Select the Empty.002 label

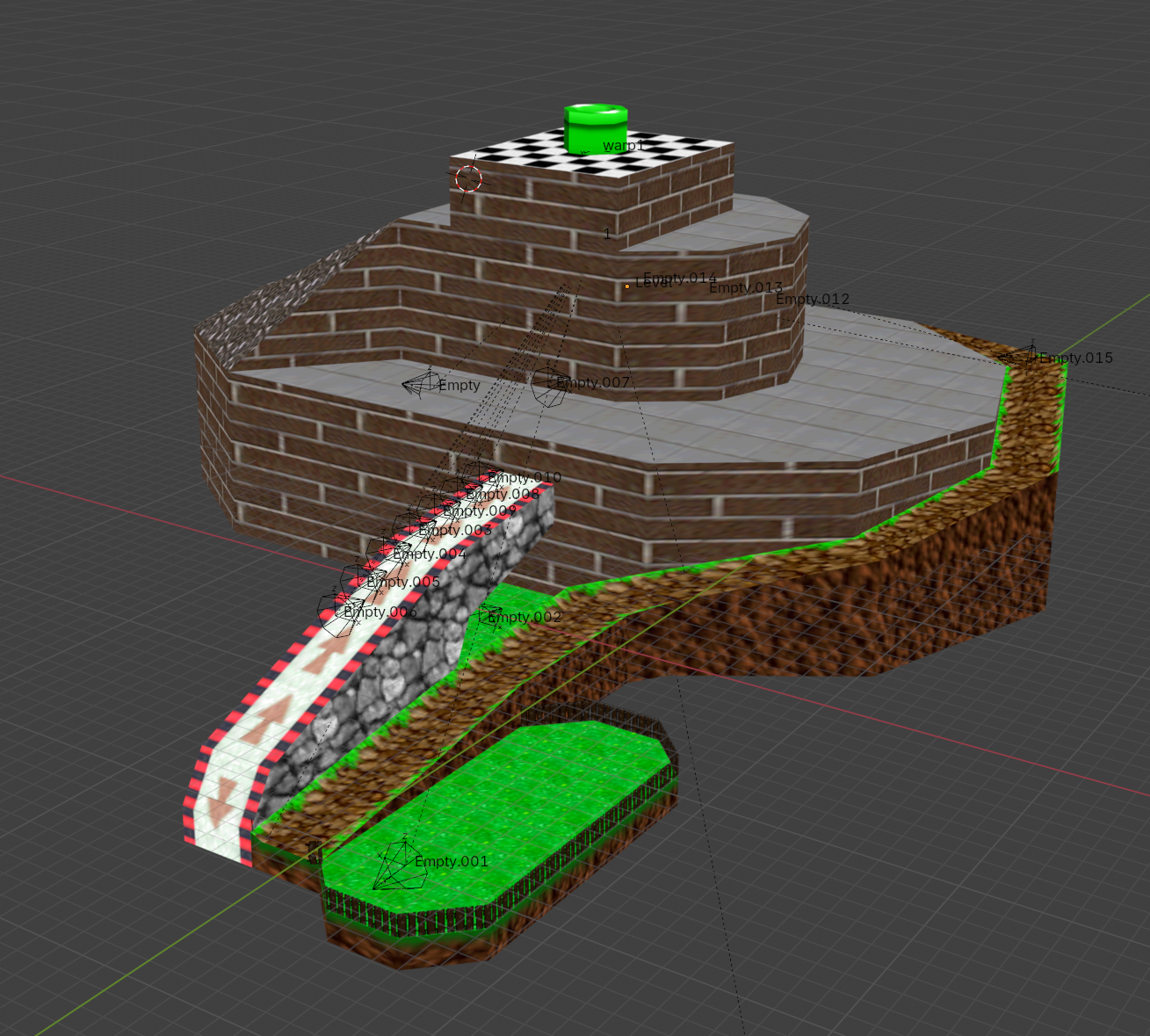[524, 617]
